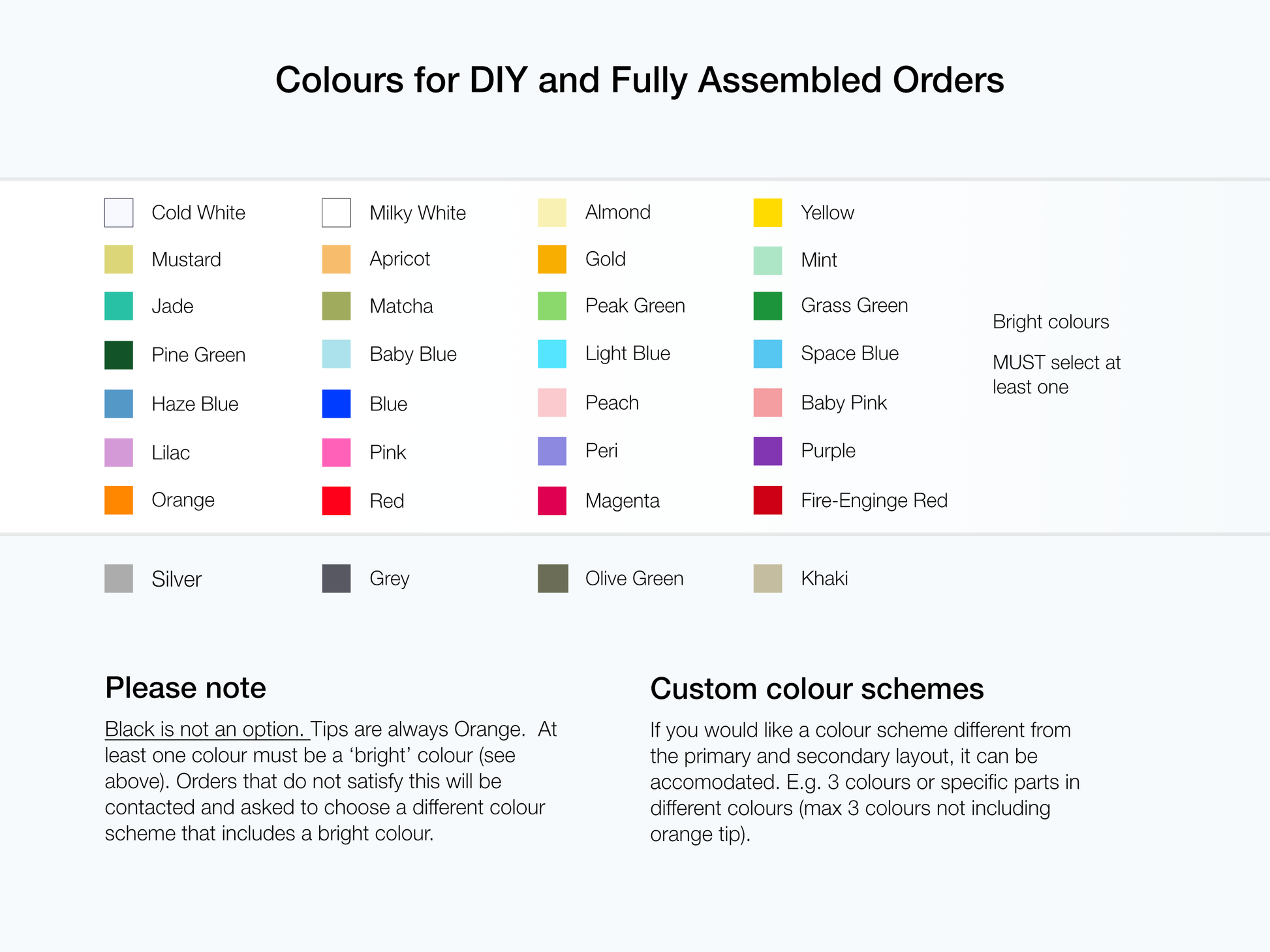
Task: Click the Olive Green swatch
Action: click(553, 579)
